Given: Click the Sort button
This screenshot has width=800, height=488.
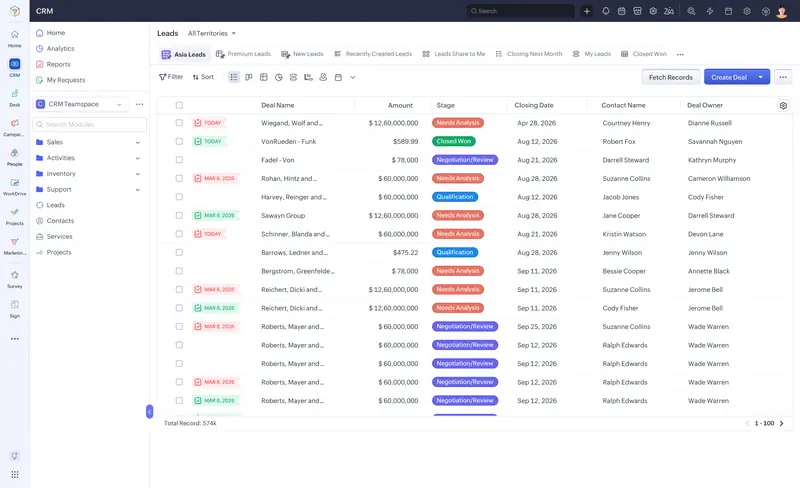Looking at the screenshot, I should point(203,77).
